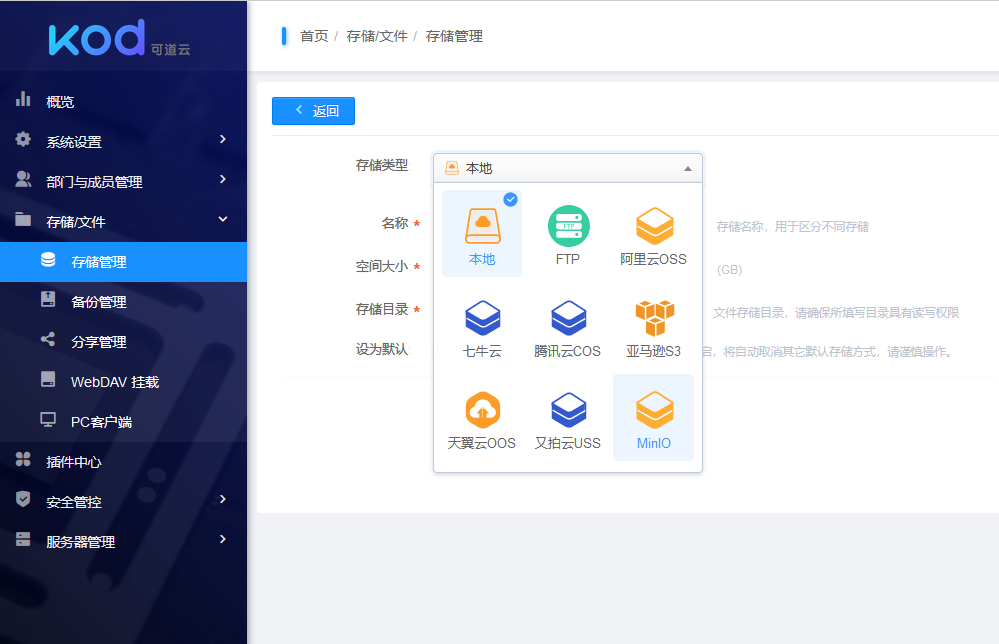Expand the 服务器管理 submenu chevron
Viewport: 999px width, 644px height.
(223, 540)
